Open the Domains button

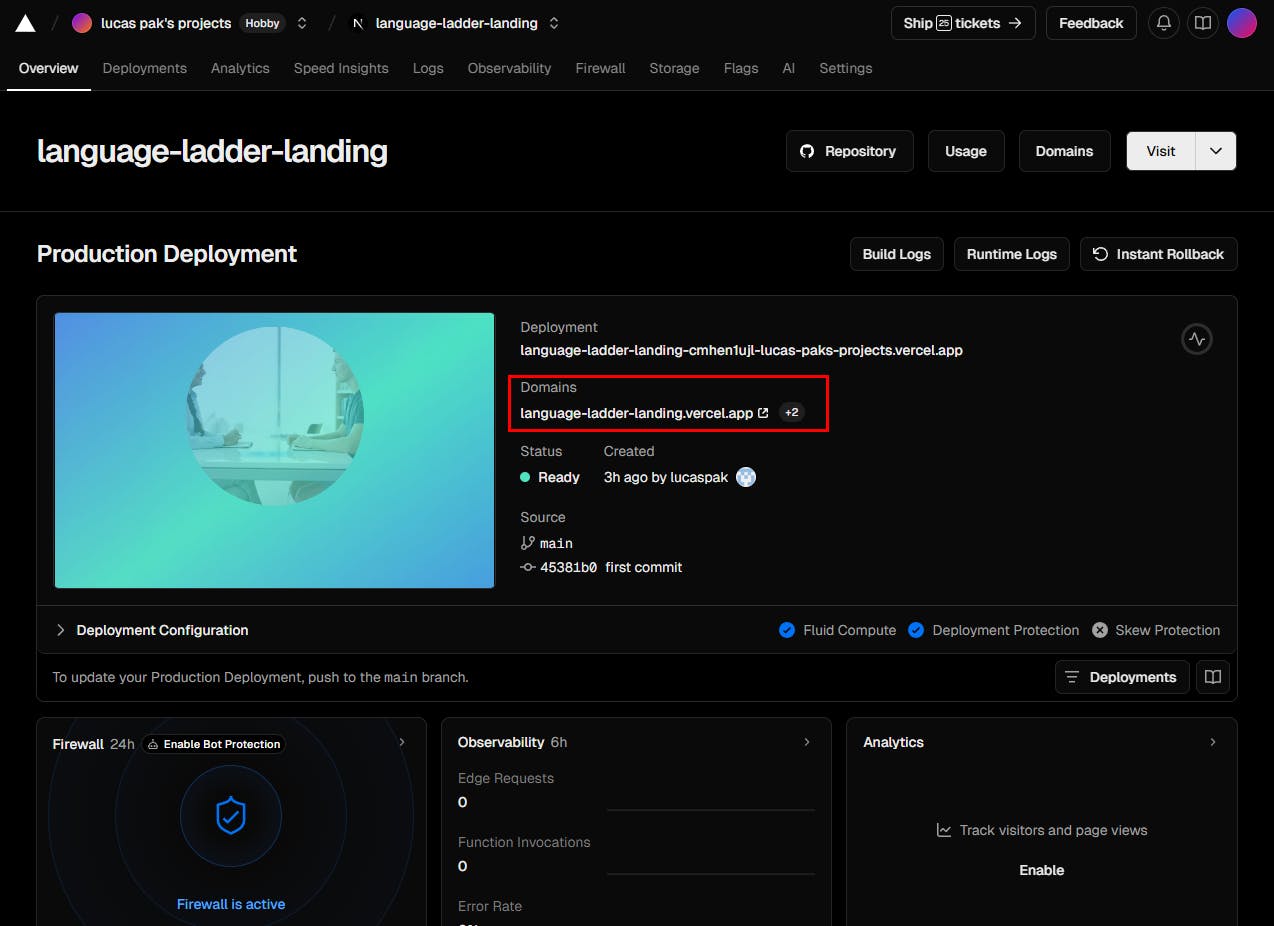pos(1064,151)
